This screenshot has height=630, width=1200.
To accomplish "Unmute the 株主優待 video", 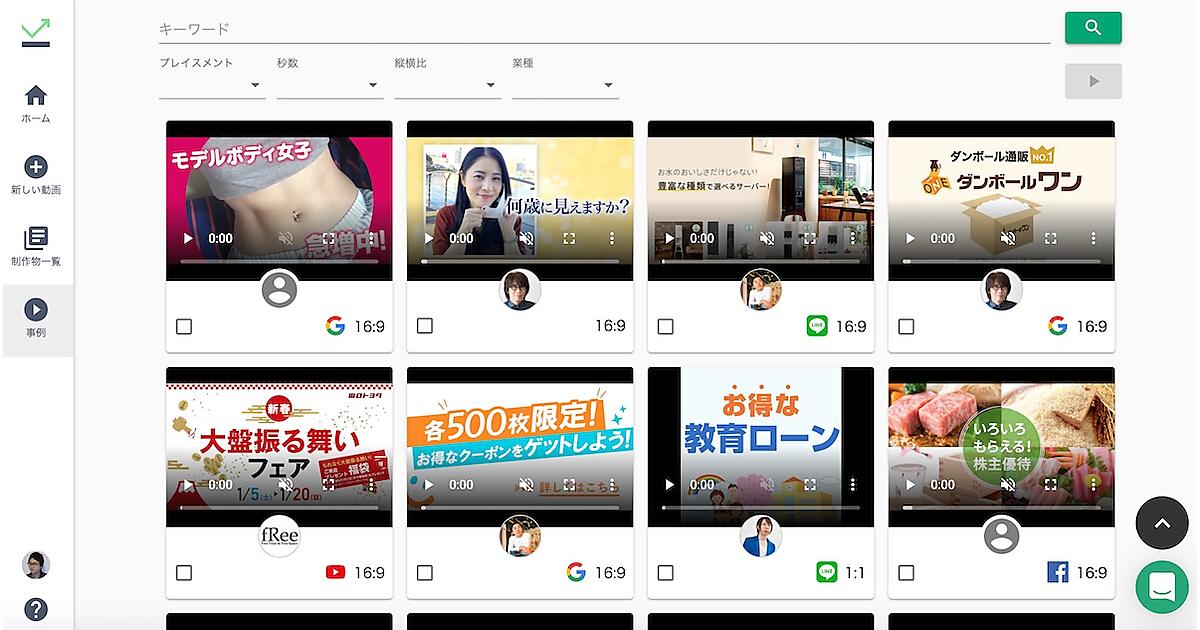I will pyautogui.click(x=1008, y=485).
